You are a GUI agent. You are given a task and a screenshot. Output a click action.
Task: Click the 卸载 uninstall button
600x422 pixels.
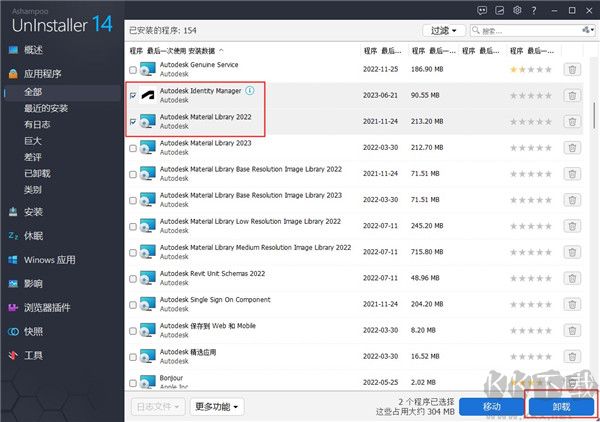[x=561, y=407]
